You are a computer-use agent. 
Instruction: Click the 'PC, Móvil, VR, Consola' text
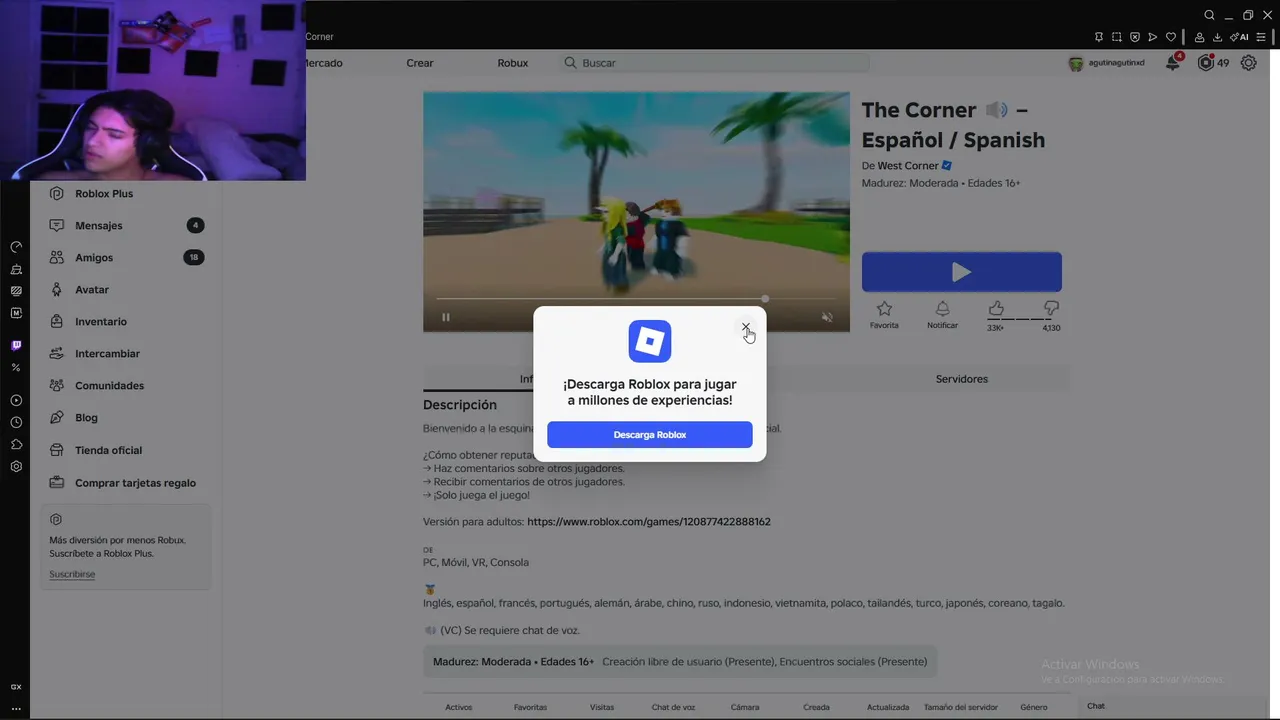click(476, 563)
